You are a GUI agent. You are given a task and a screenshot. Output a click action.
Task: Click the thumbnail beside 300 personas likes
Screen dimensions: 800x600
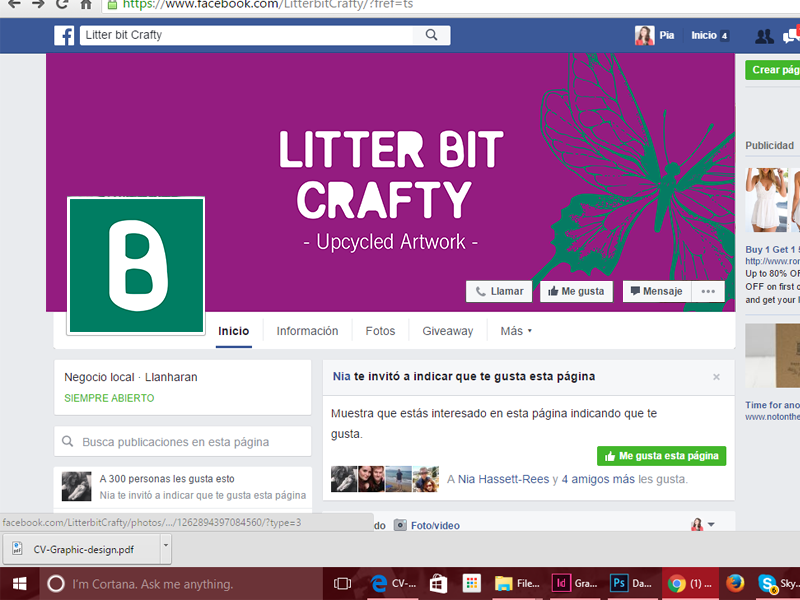coord(77,486)
